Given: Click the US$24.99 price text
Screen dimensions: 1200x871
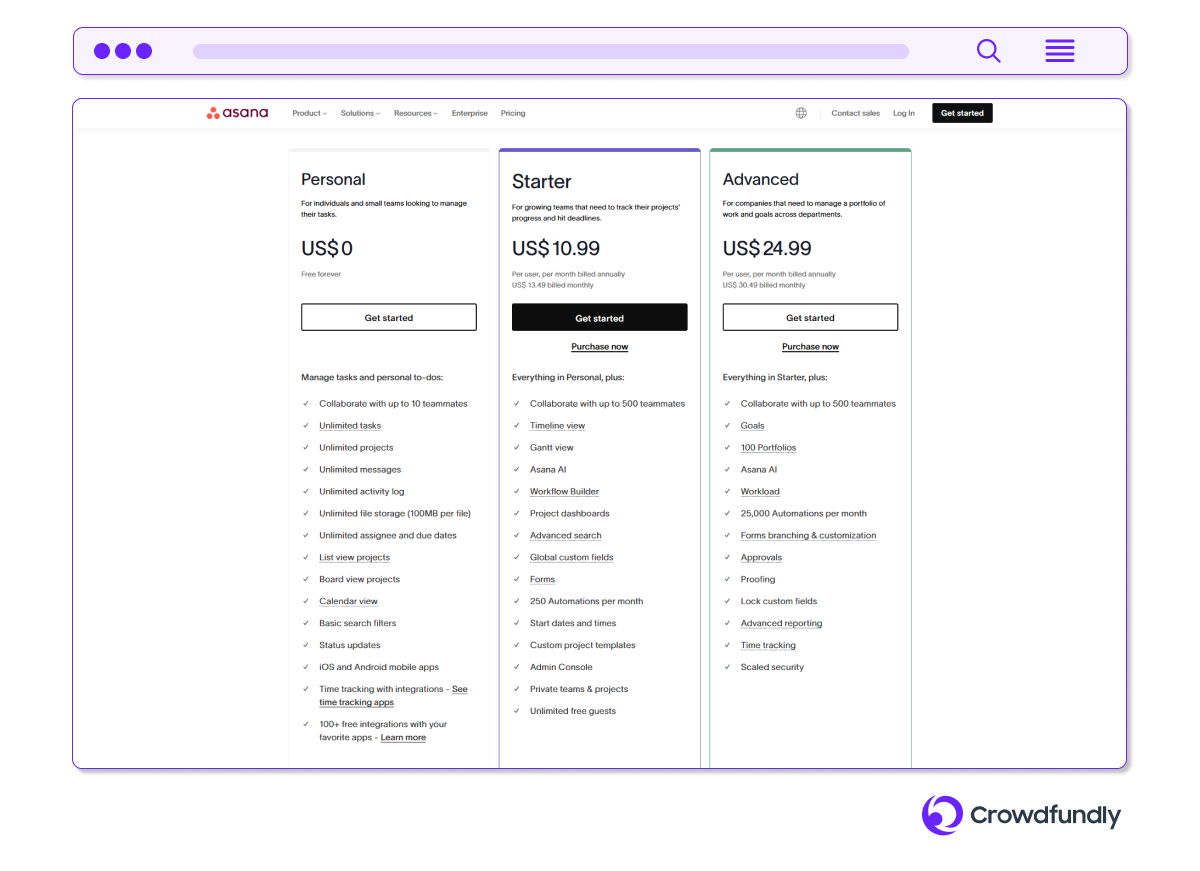Looking at the screenshot, I should pos(767,249).
